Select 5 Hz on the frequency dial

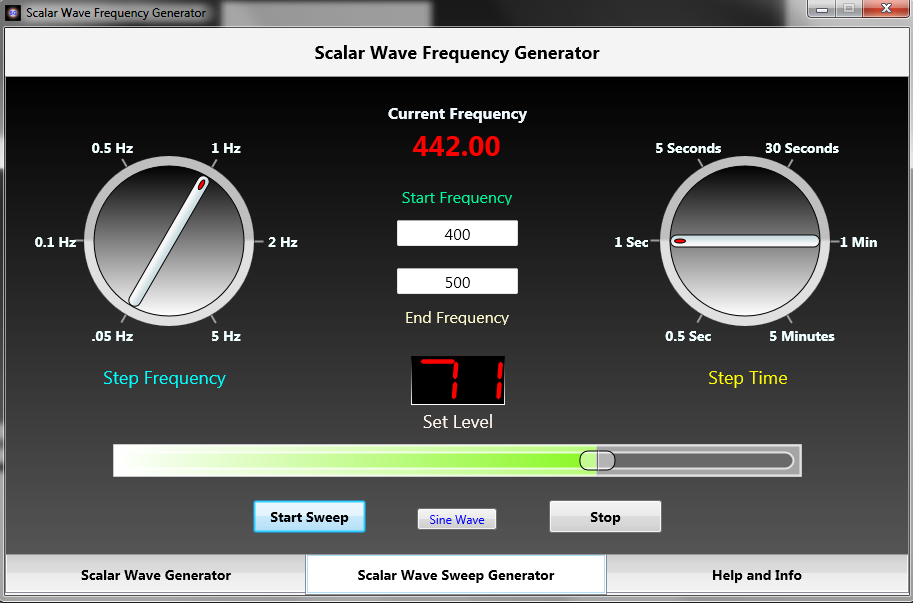click(225, 336)
